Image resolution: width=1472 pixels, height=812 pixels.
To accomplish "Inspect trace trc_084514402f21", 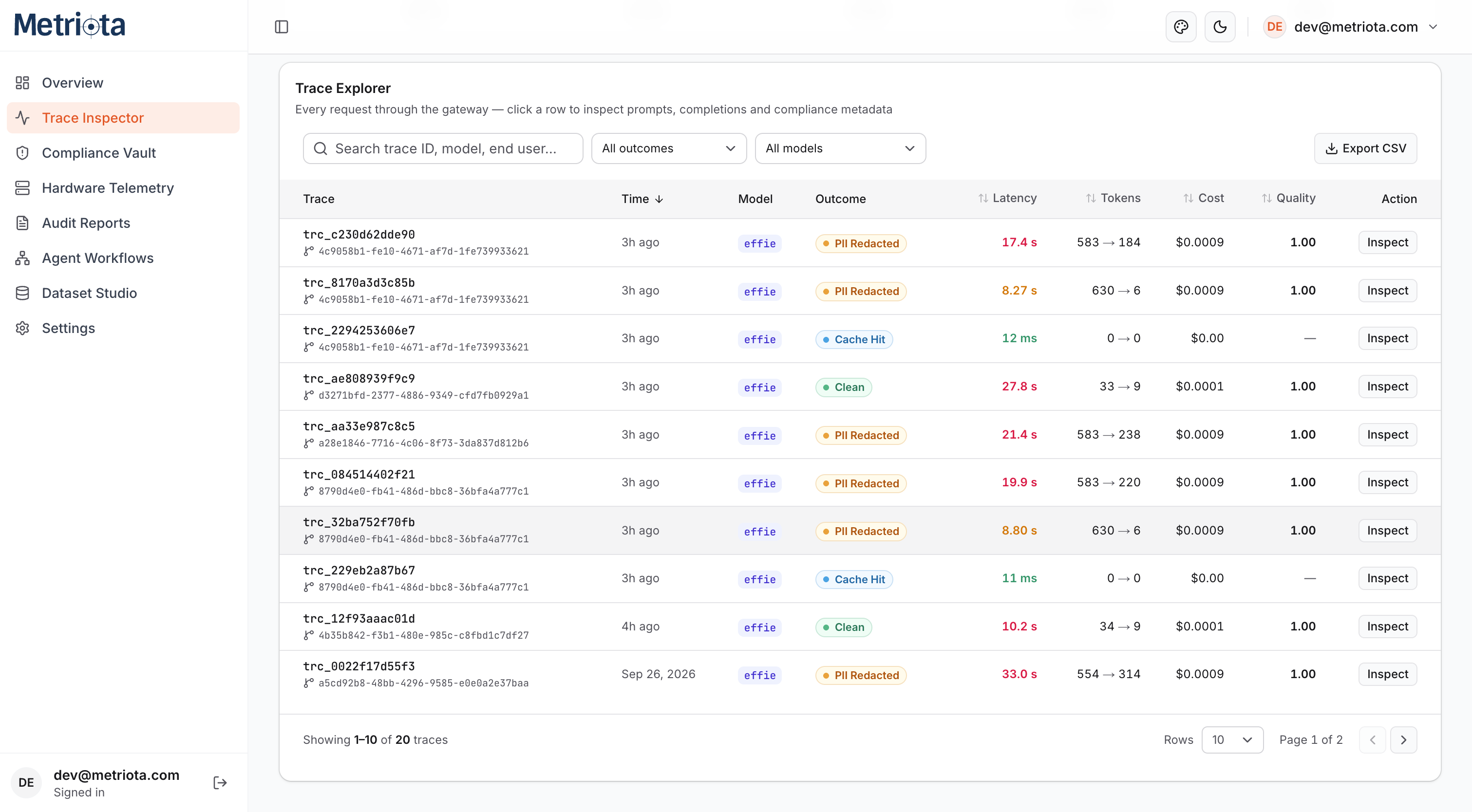I will point(1387,482).
